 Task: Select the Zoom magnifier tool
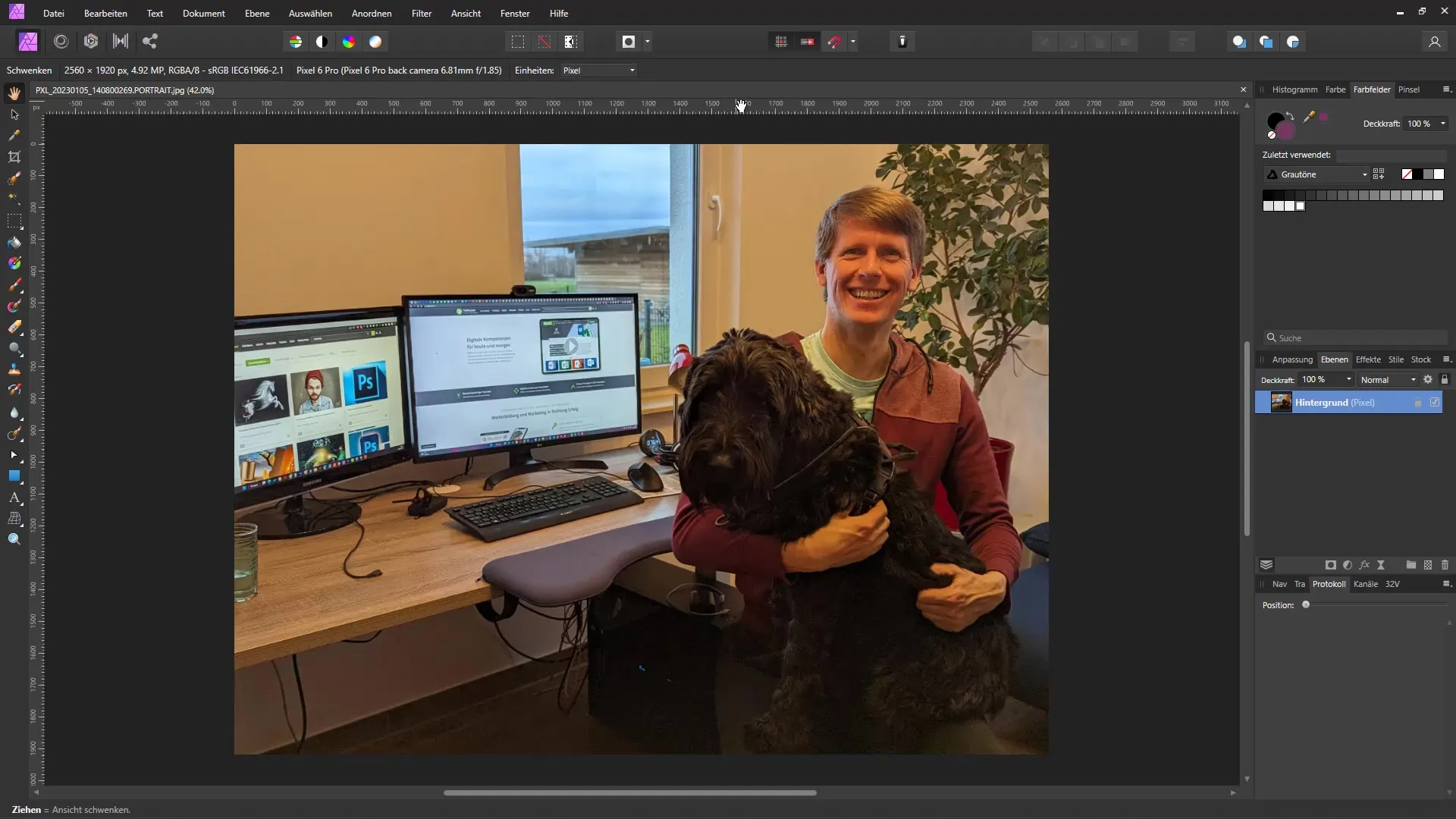click(x=14, y=539)
